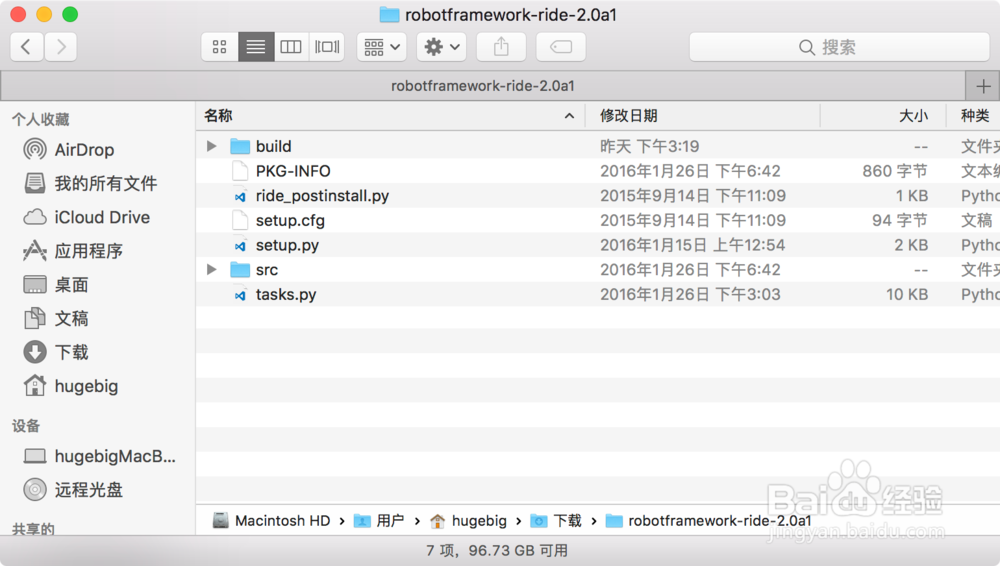Viewport: 1000px width, 566px height.
Task: Click 用户 in the path bar
Action: (379, 521)
